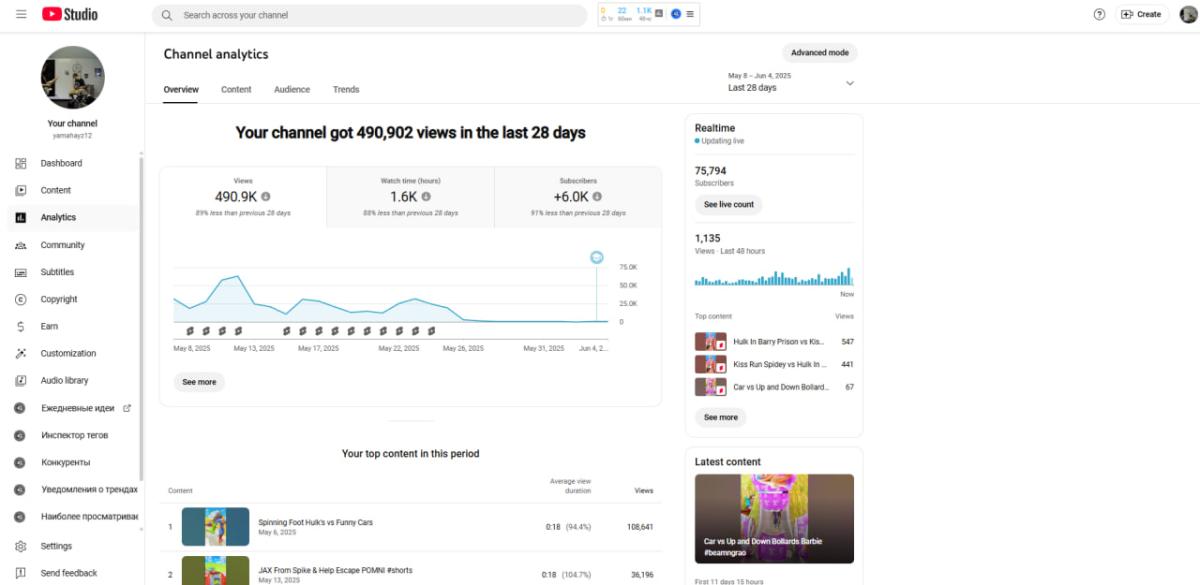Viewport: 1200px width, 585px height.
Task: Open Customization via its wand icon
Action: pyautogui.click(x=21, y=353)
